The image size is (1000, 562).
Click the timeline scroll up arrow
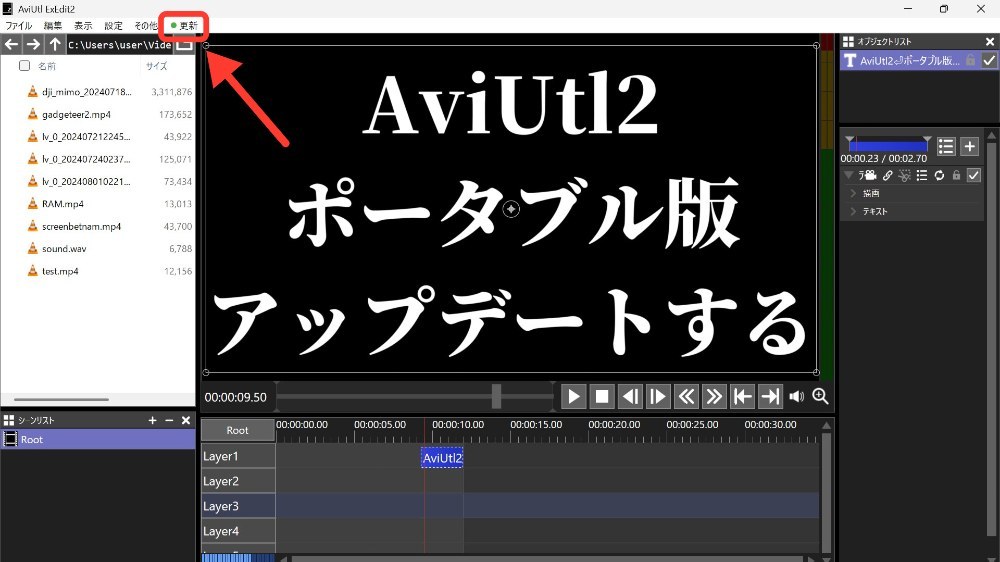(826, 425)
